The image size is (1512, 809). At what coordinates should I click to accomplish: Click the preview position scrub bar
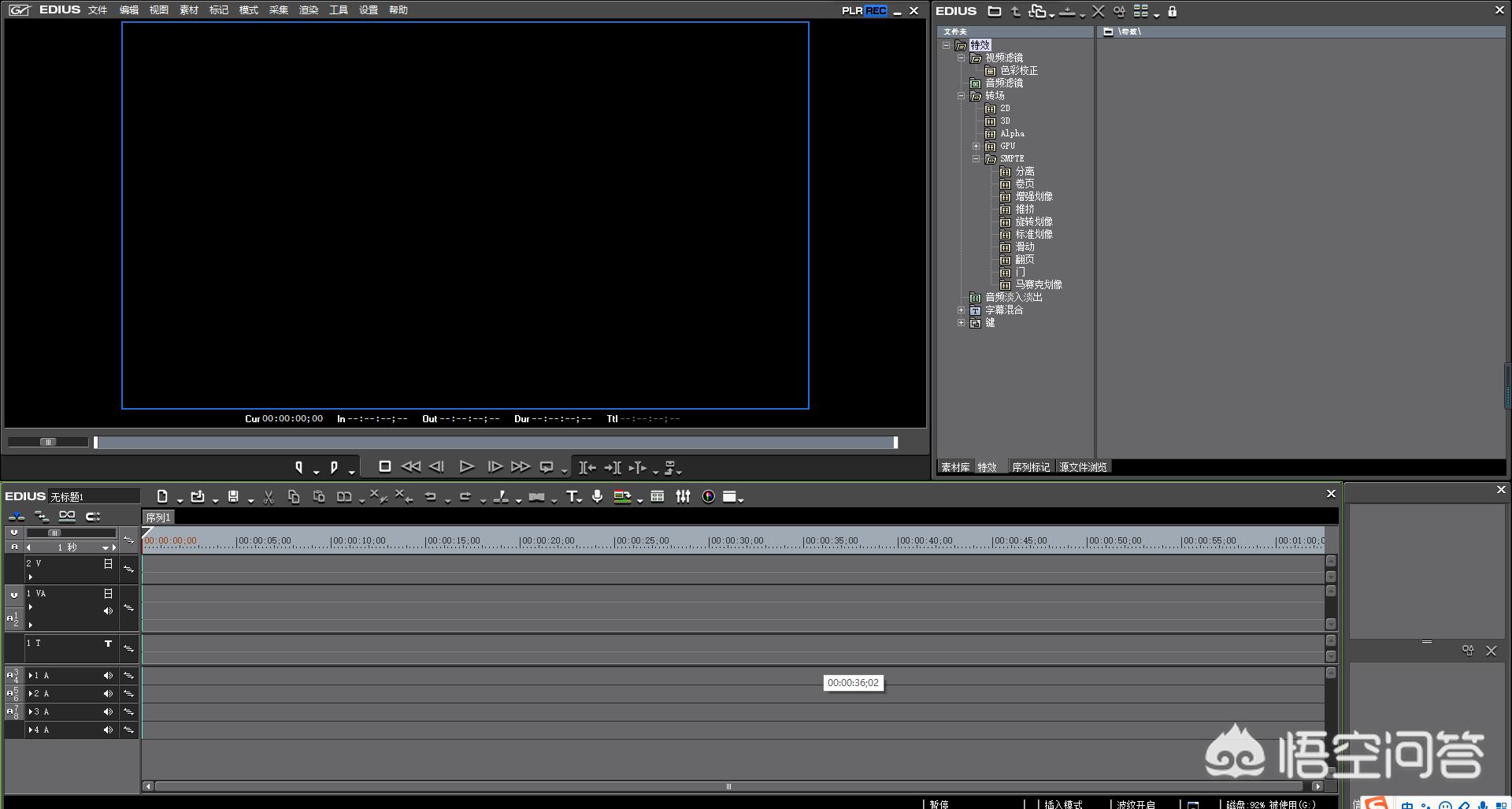[495, 443]
